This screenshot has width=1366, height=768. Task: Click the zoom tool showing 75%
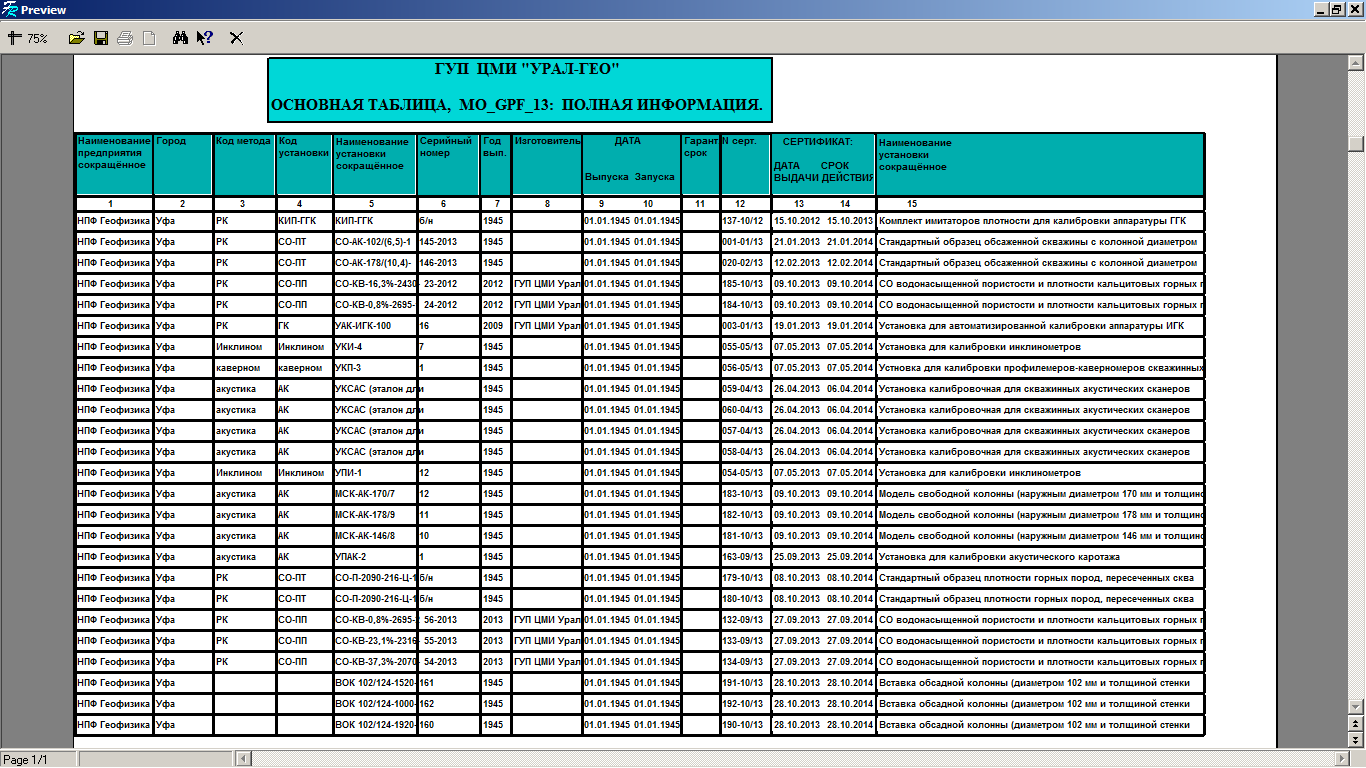(28, 38)
